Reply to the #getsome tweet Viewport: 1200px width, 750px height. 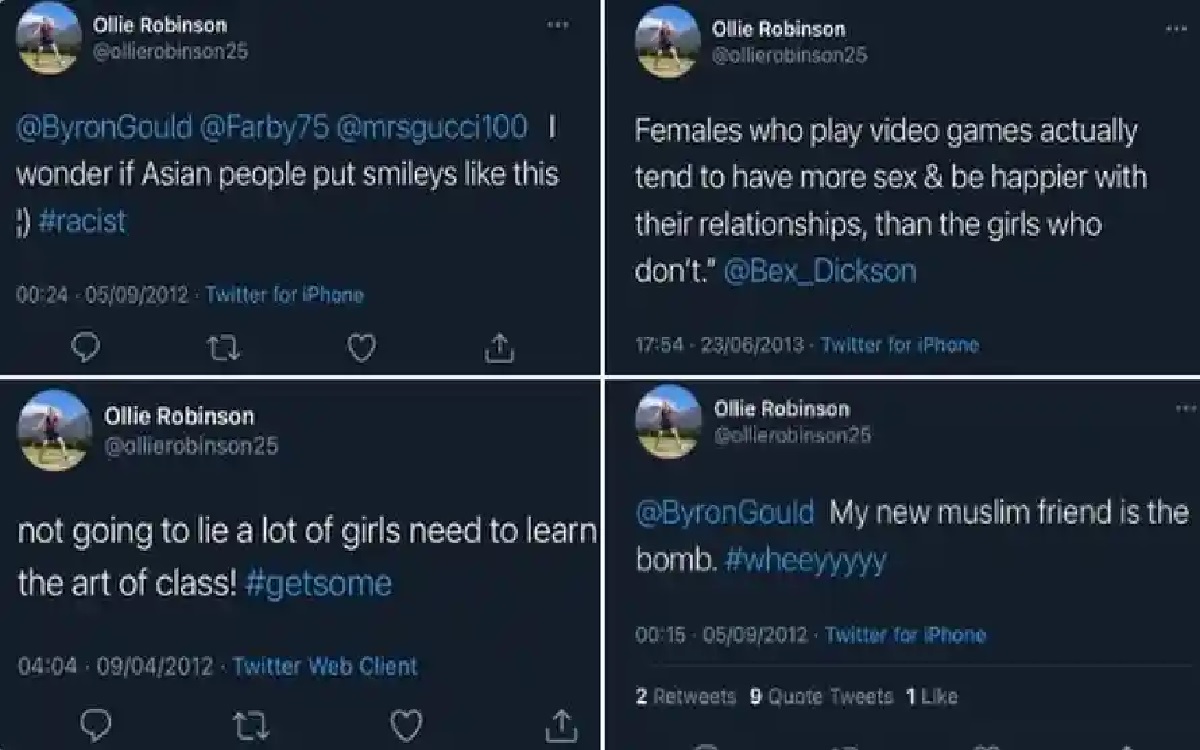tap(96, 724)
